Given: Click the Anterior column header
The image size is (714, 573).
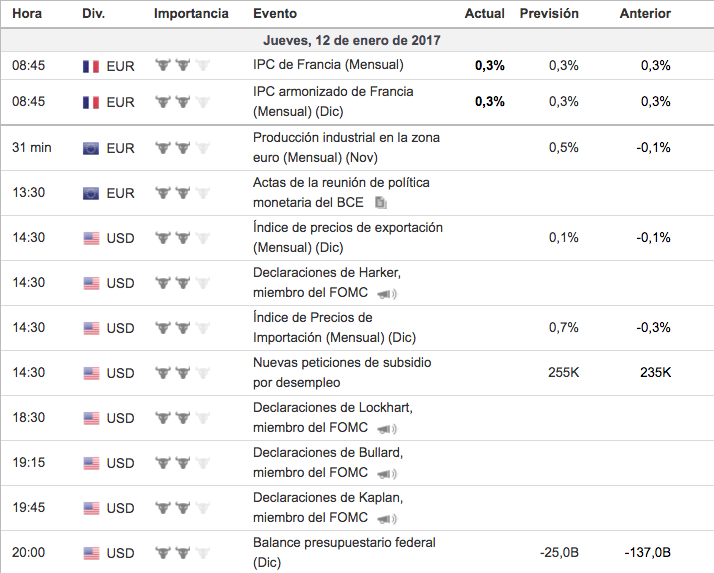Looking at the screenshot, I should [645, 14].
